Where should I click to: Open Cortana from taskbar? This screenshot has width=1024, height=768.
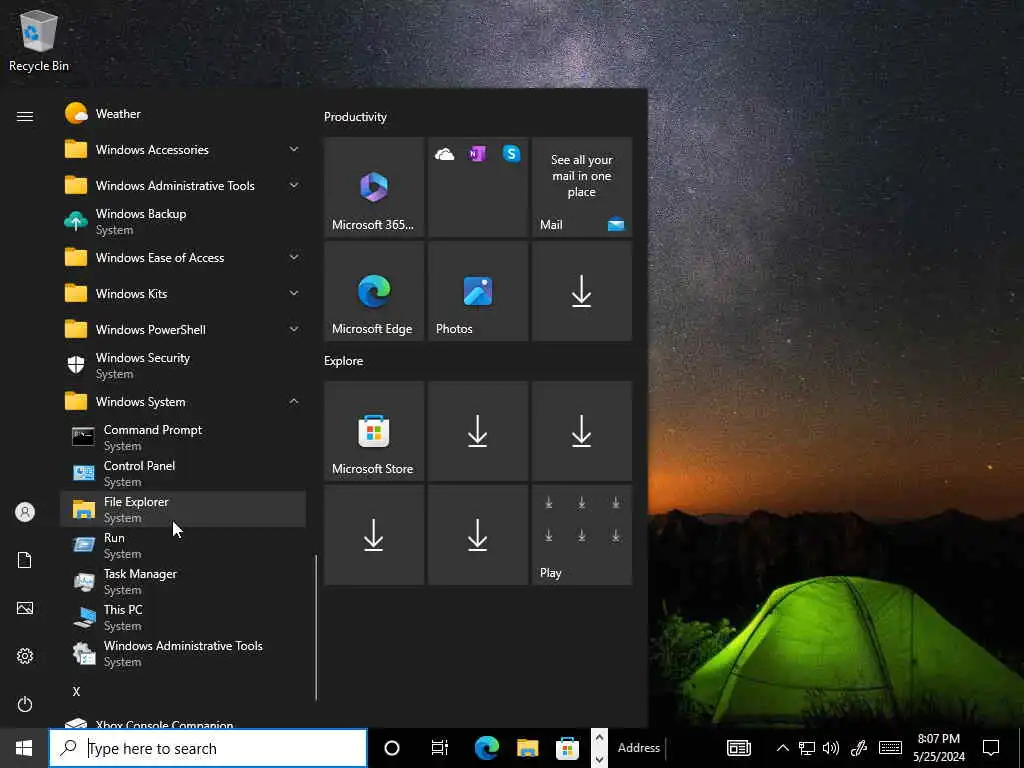click(392, 748)
